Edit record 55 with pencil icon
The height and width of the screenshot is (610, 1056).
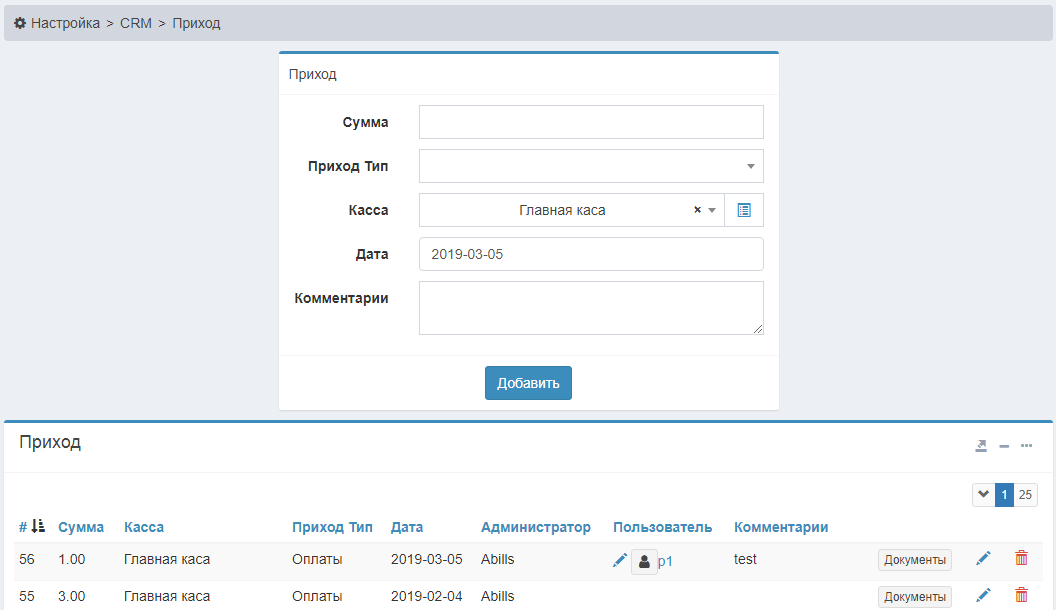coord(983,596)
